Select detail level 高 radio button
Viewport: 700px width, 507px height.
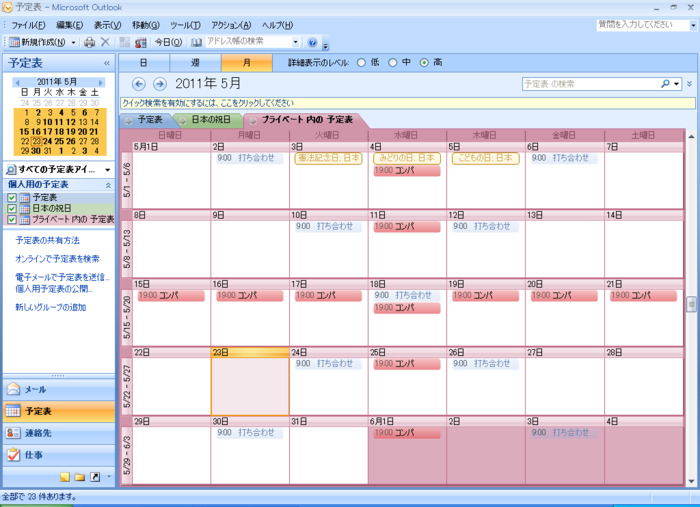tap(424, 63)
